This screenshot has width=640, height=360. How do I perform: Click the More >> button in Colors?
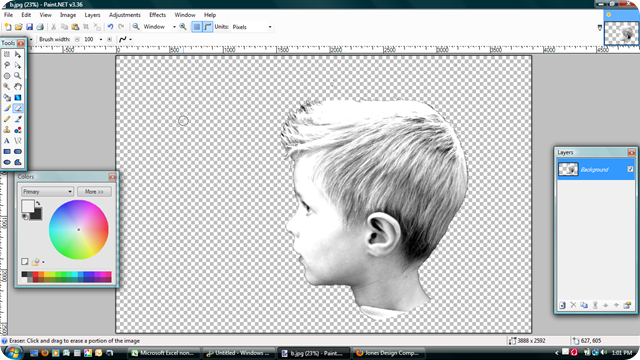coord(94,191)
